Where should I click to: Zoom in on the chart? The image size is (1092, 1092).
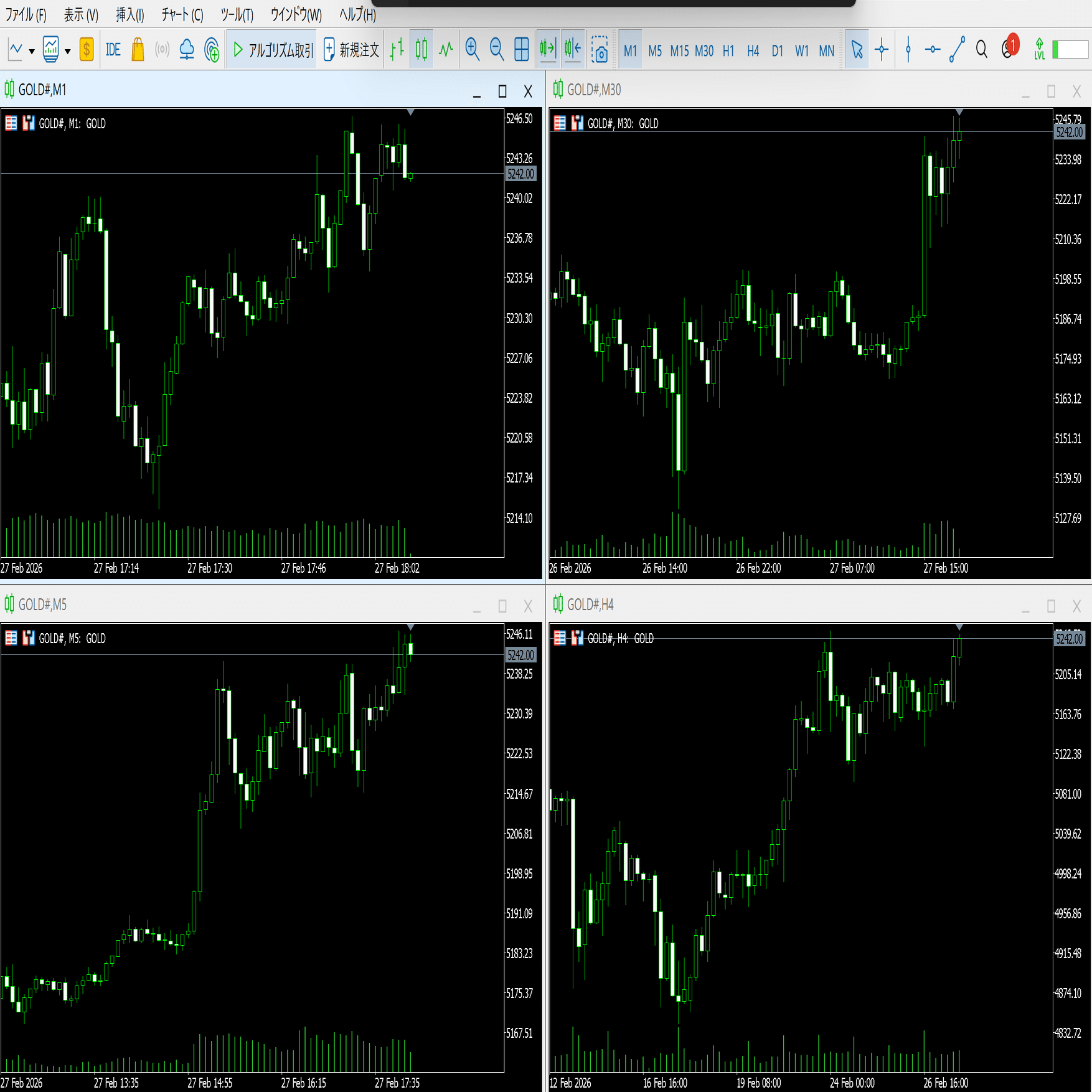point(473,49)
